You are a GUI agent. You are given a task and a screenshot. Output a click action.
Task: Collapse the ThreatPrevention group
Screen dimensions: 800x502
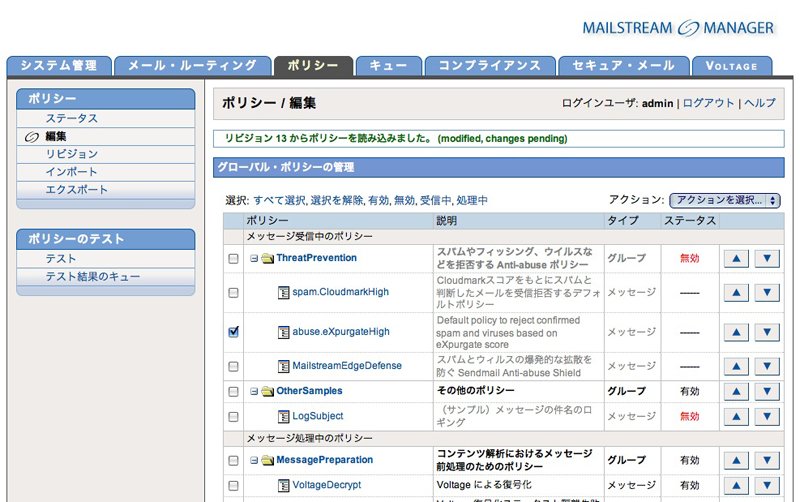pos(254,259)
